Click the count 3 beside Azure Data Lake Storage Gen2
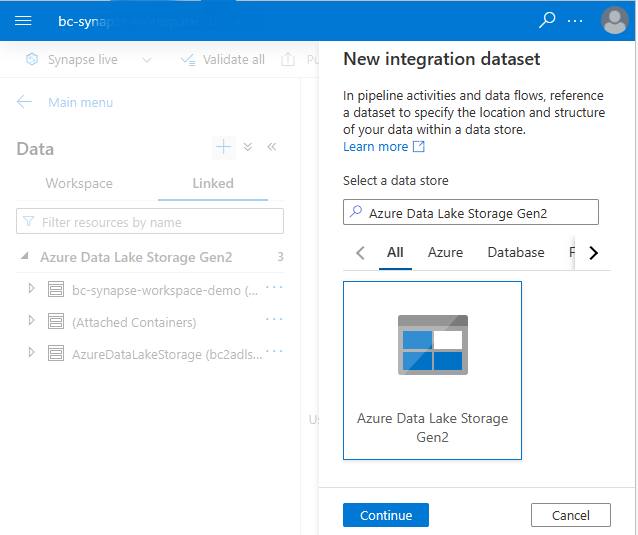The image size is (638, 535). tap(280, 257)
